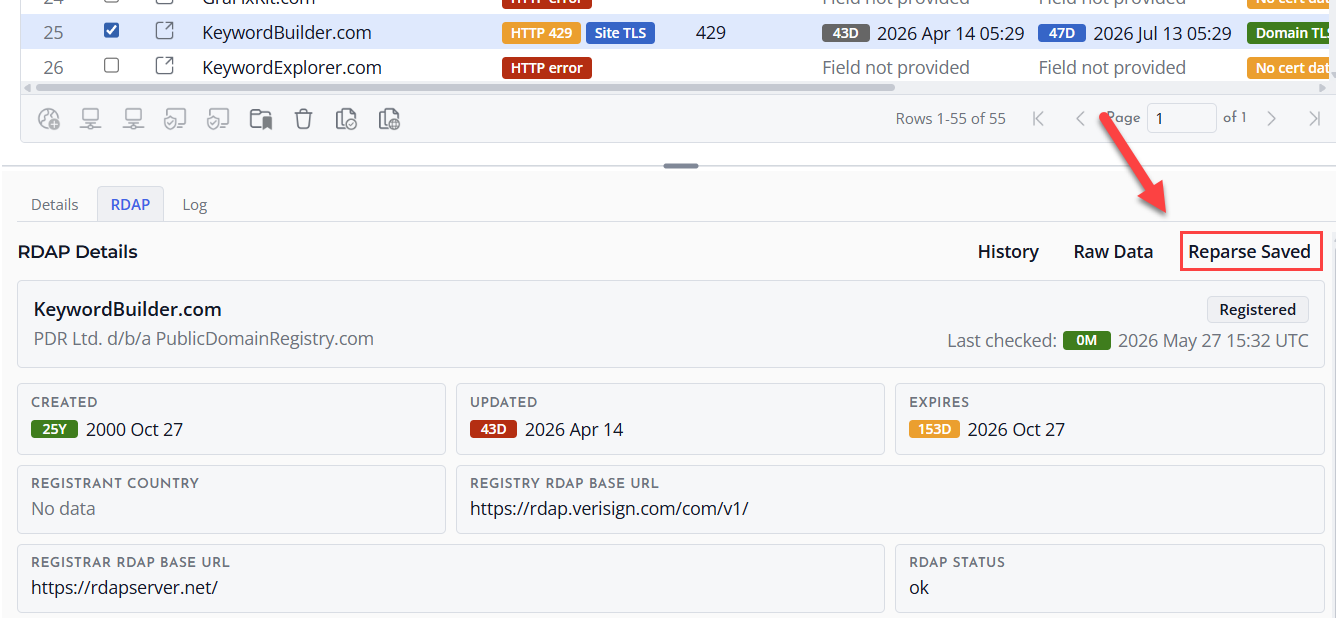Image resolution: width=1336 pixels, height=618 pixels.
Task: Click the 47D badge in row 25
Action: [x=1062, y=33]
